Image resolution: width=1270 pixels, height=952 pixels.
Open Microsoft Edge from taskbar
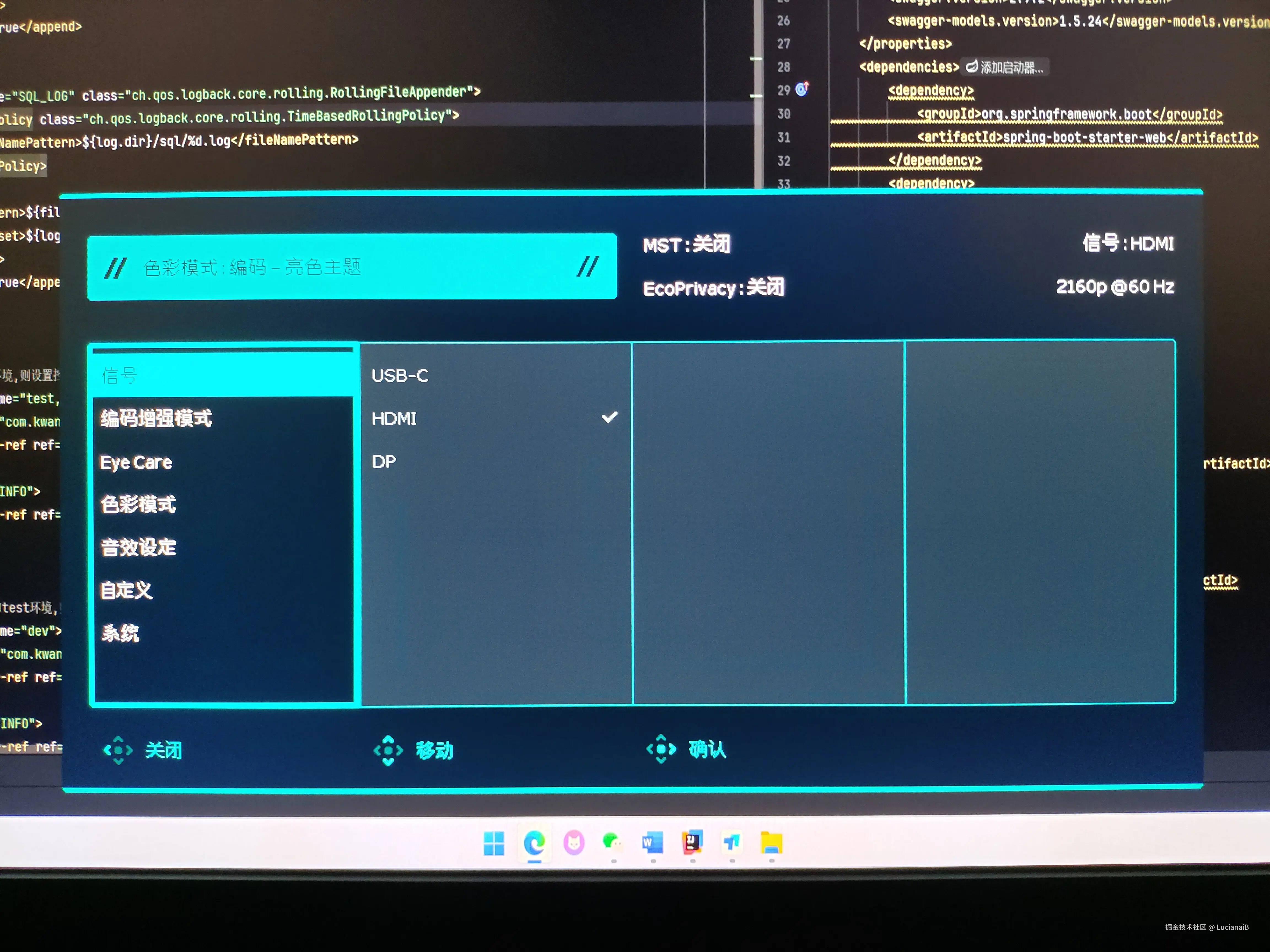coord(534,843)
